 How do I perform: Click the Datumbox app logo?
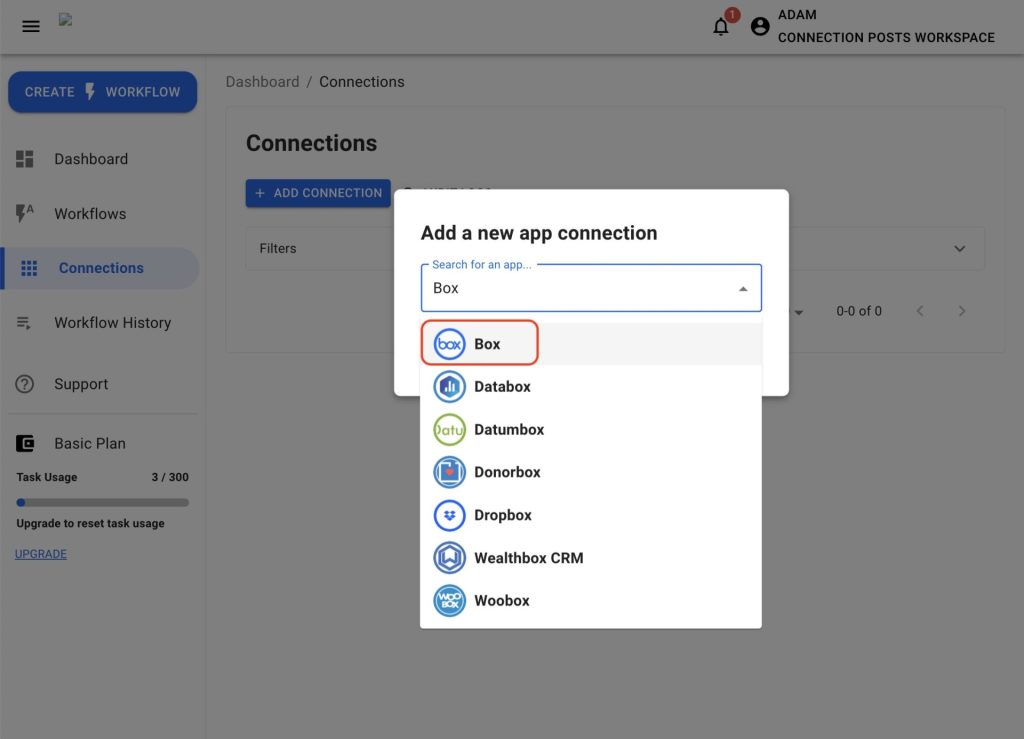click(x=449, y=430)
